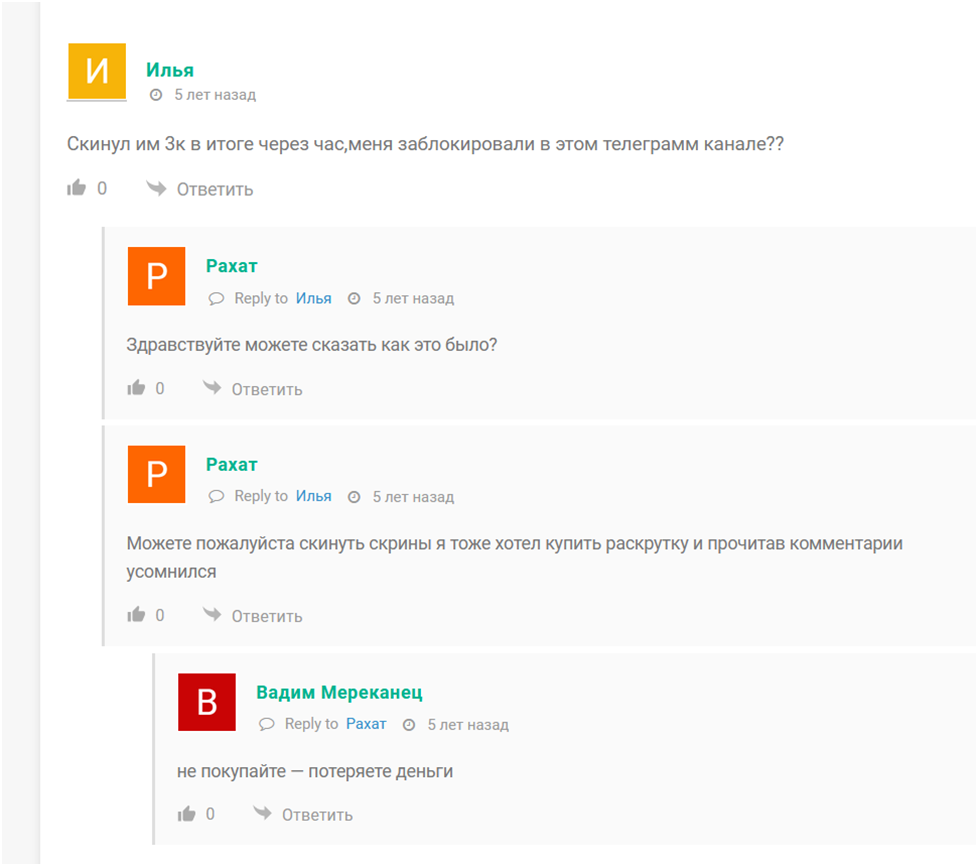Click speech bubble icon in Вадим's reply

[266, 724]
